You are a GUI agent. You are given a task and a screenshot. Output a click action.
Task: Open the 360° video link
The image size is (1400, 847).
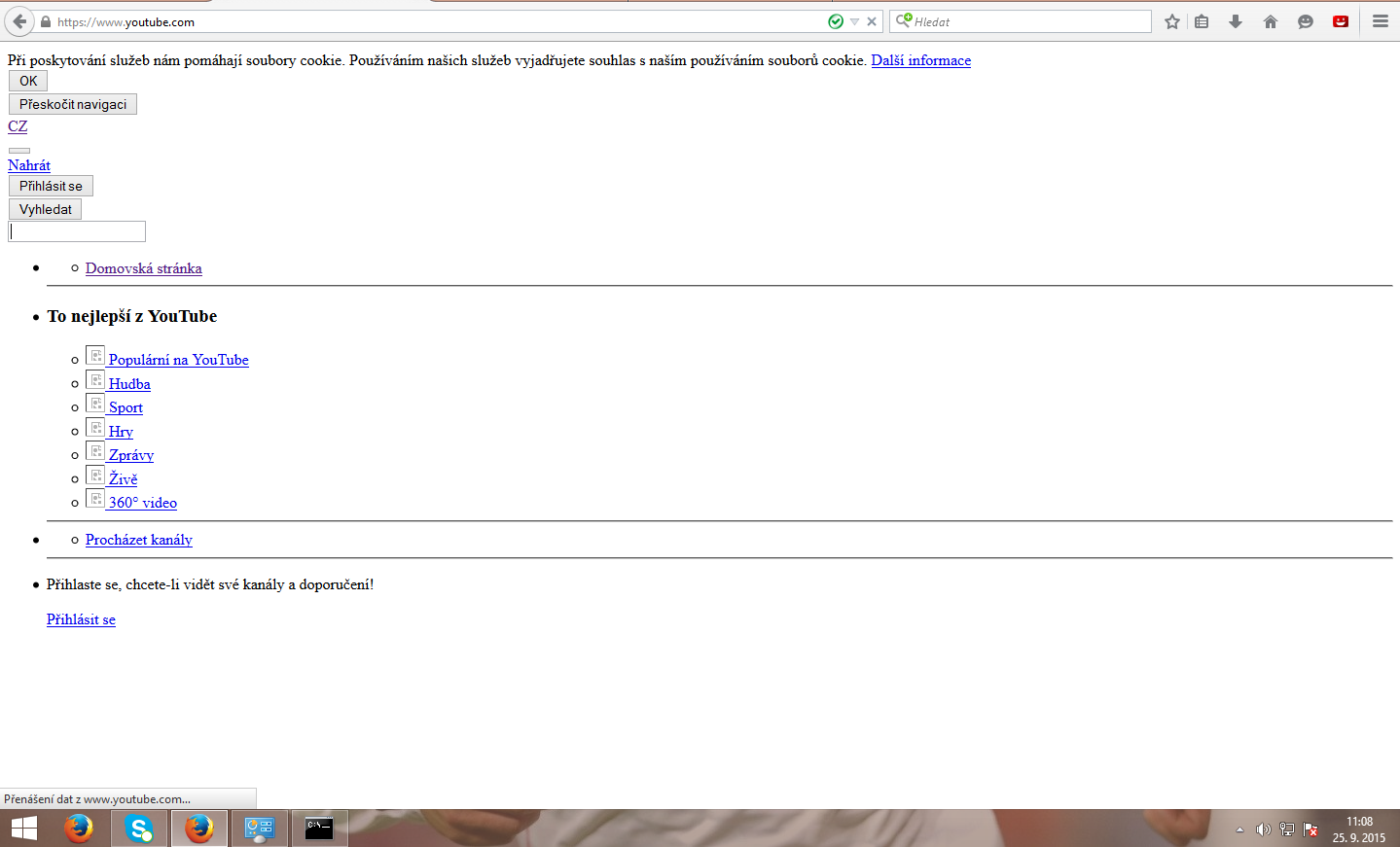point(143,503)
